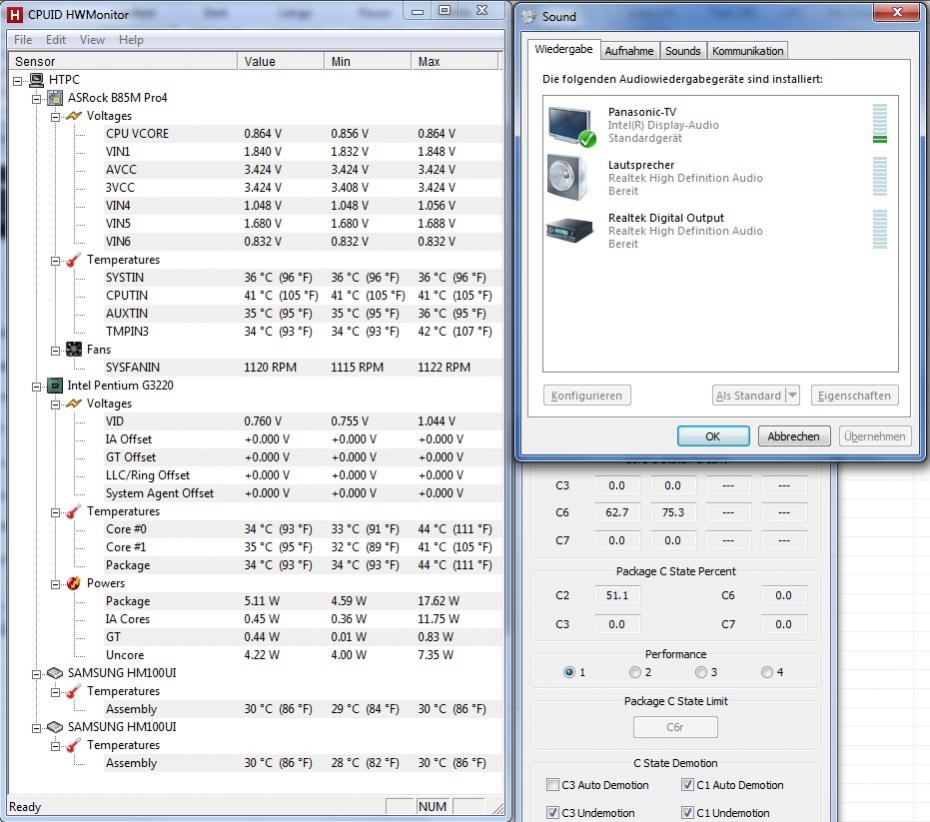Select Performance radio option 1
930x822 pixels.
(569, 672)
